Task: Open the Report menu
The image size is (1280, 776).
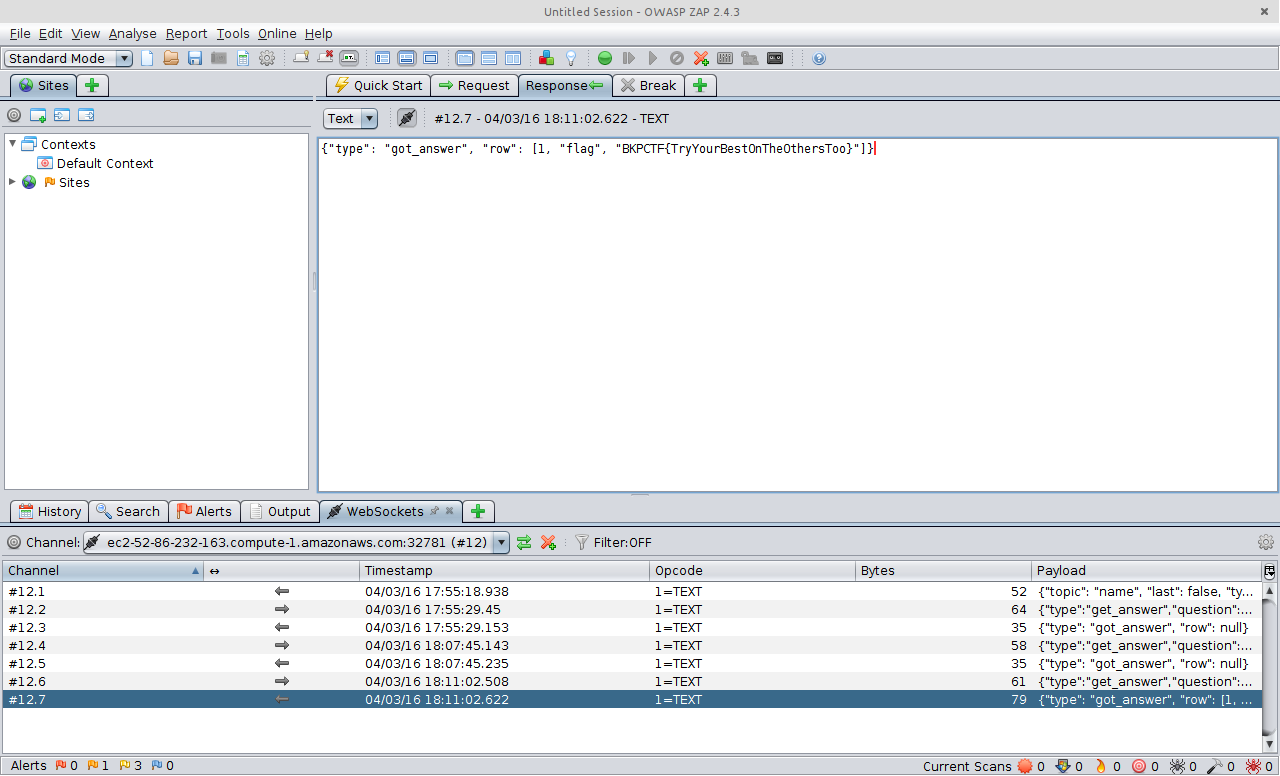Action: click(x=187, y=33)
